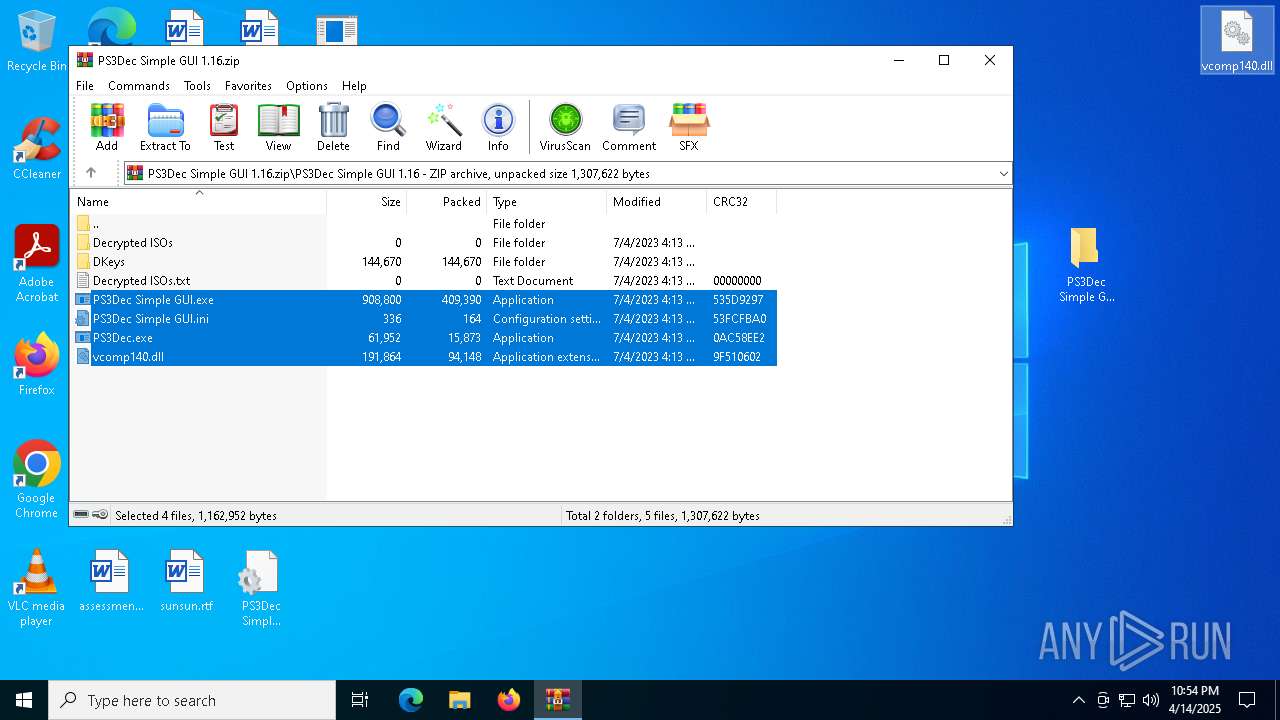Click the Extract To toolbar icon
The height and width of the screenshot is (720, 1280).
click(165, 127)
